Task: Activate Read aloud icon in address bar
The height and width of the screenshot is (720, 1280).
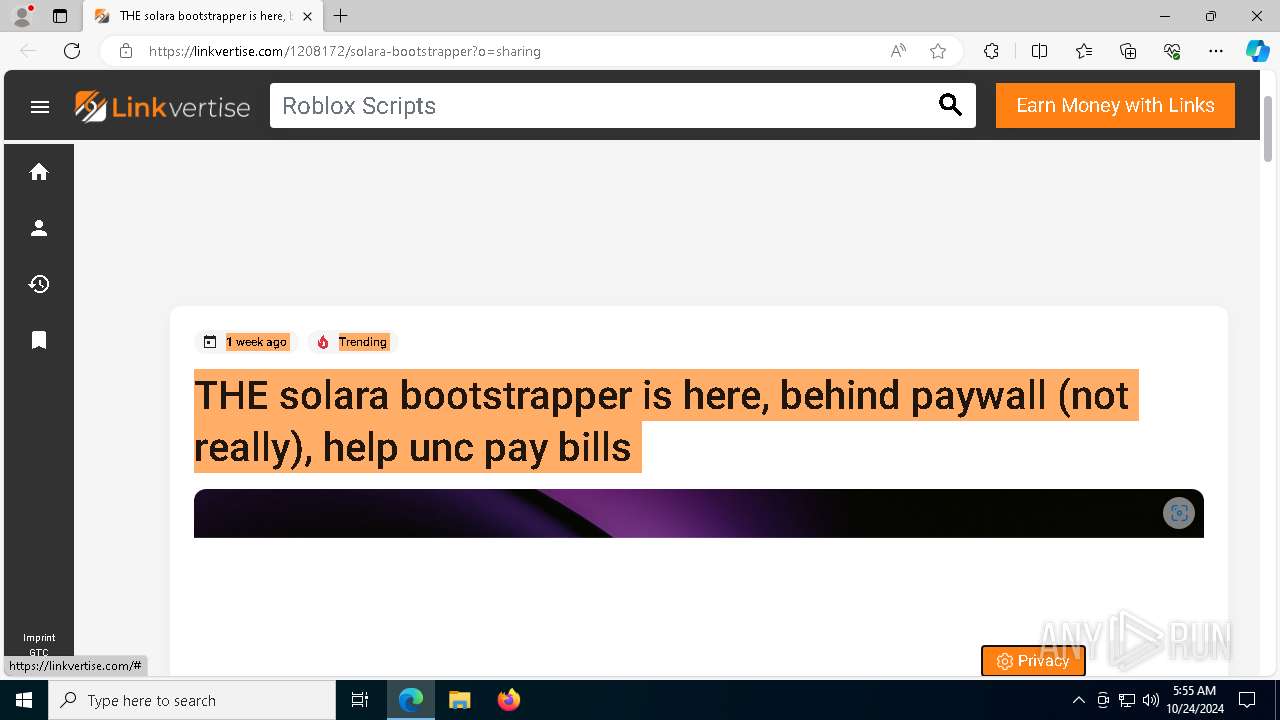Action: 898,51
